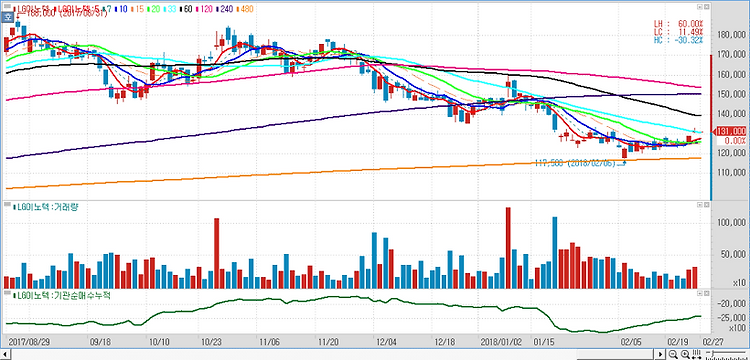Click the 50,000 volume axis label
The width and height of the screenshot is (750, 360).
coord(733,254)
